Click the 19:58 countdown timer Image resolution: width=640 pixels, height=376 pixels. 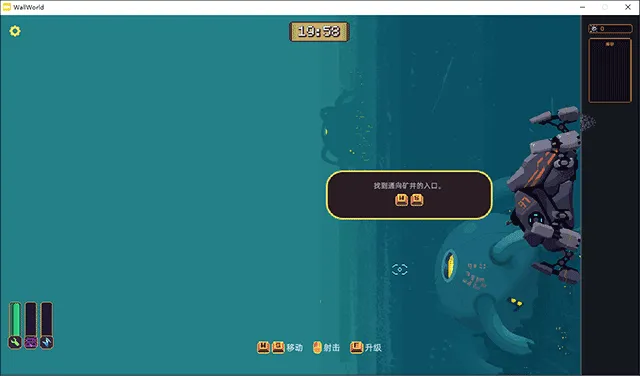[319, 31]
